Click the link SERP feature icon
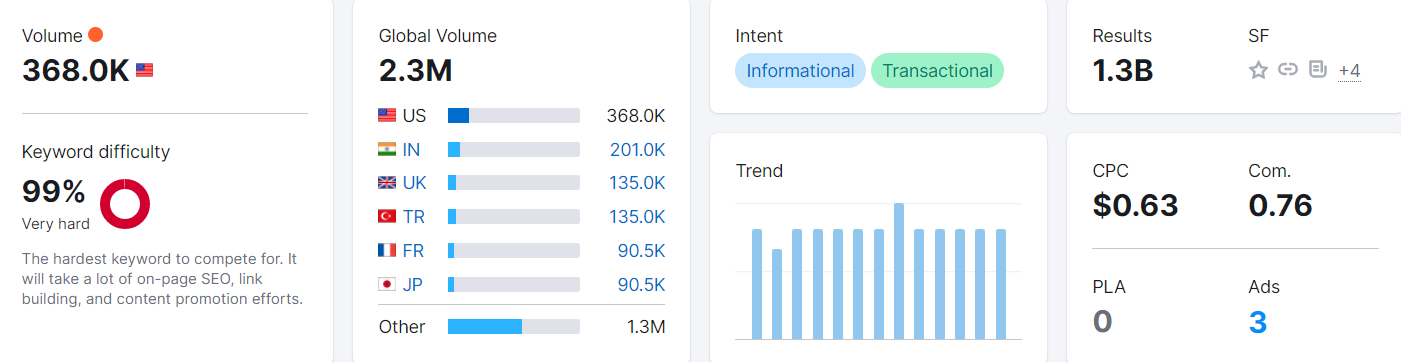This screenshot has height=362, width=1401. [1288, 70]
